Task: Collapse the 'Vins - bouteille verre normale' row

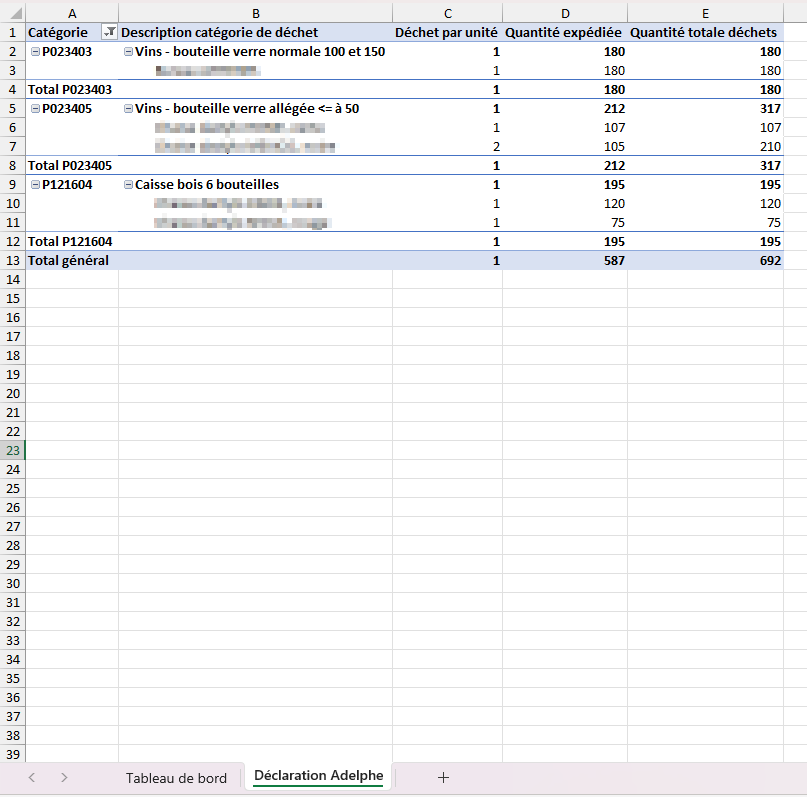Action: [128, 52]
